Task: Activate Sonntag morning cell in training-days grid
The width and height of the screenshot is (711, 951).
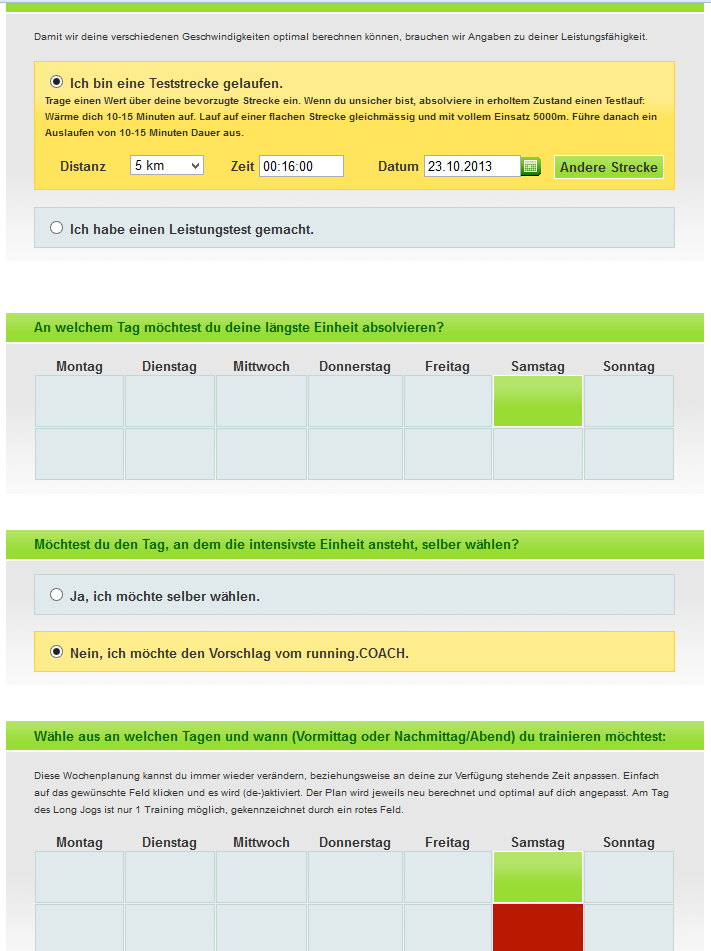Action: [x=629, y=877]
